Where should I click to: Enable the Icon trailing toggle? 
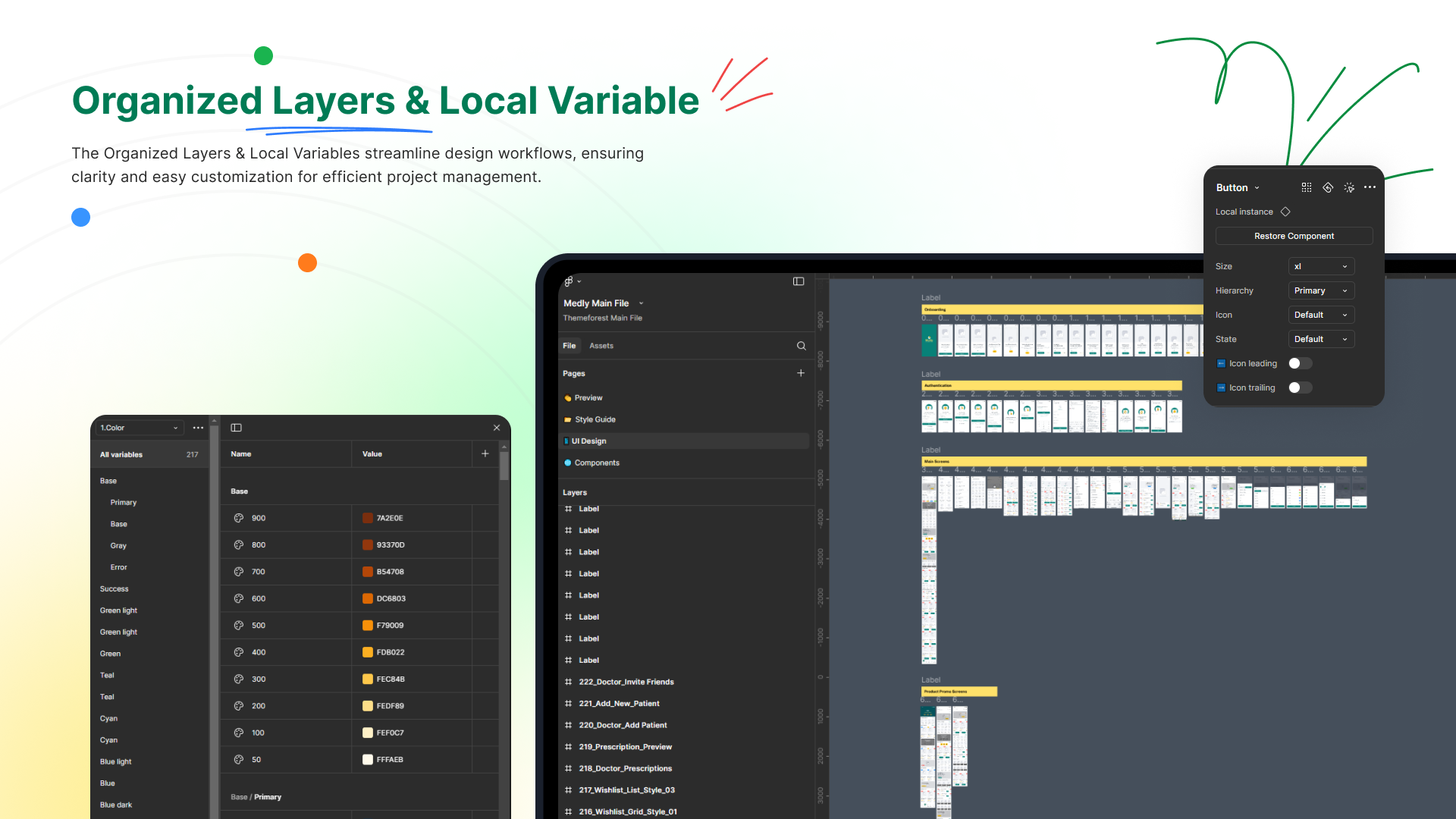point(1300,388)
